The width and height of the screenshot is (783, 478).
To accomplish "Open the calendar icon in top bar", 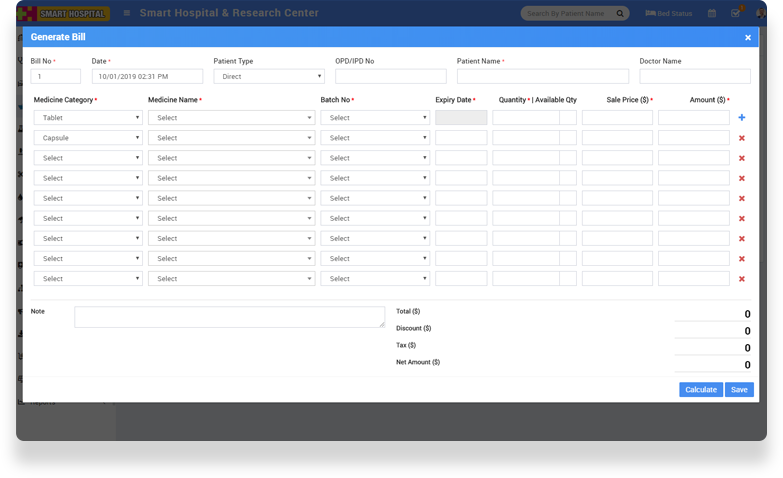I will coord(712,14).
